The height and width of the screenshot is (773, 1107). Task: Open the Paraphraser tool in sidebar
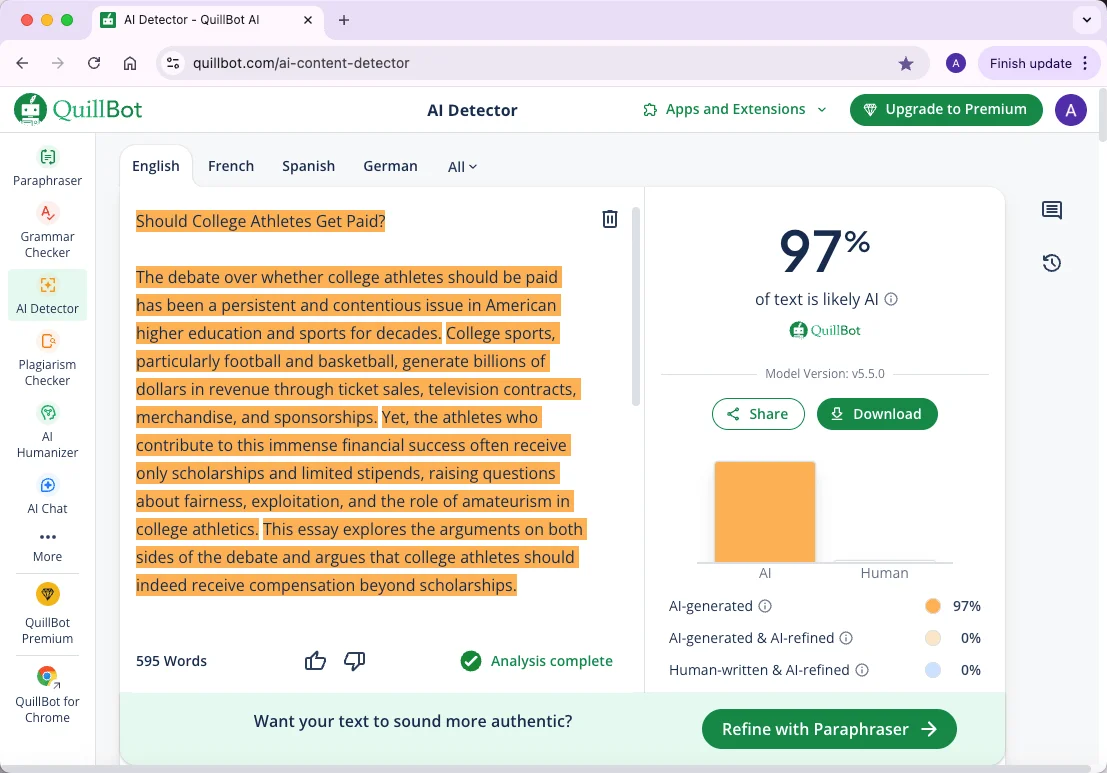47,167
